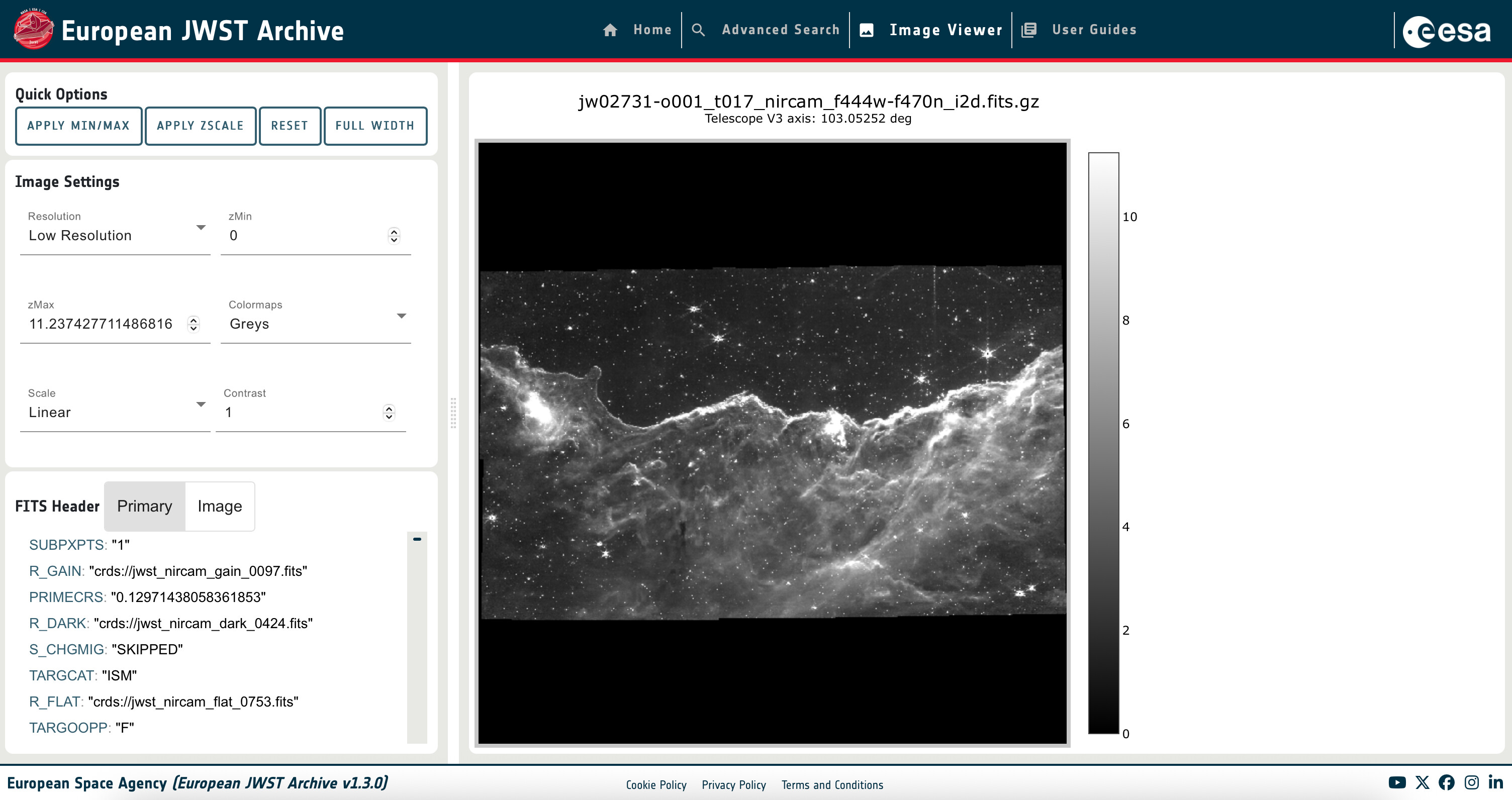1512x800 pixels.
Task: Click the JWST Archive logo icon
Action: [x=33, y=29]
